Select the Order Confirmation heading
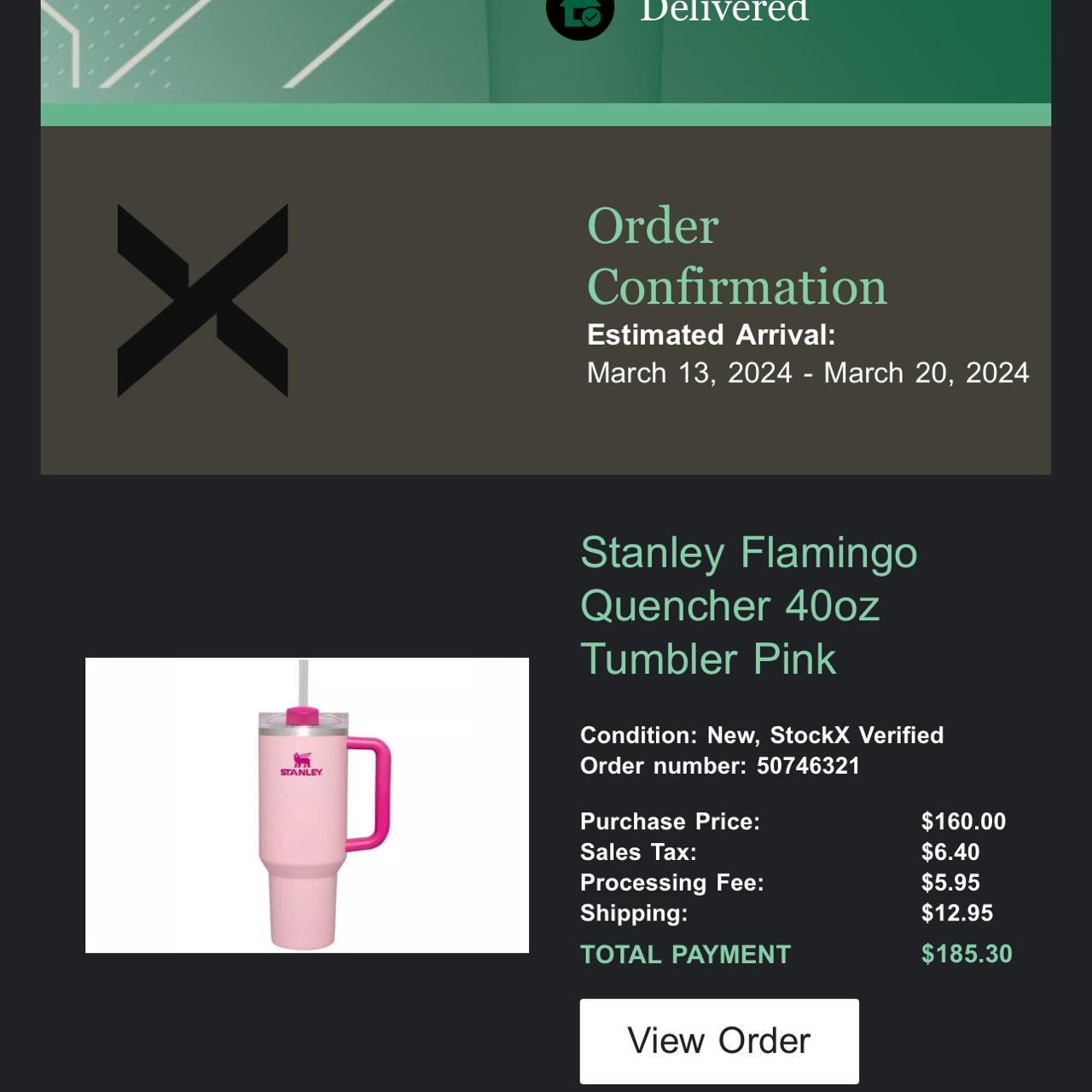Screen dimensions: 1092x1092 tap(735, 256)
